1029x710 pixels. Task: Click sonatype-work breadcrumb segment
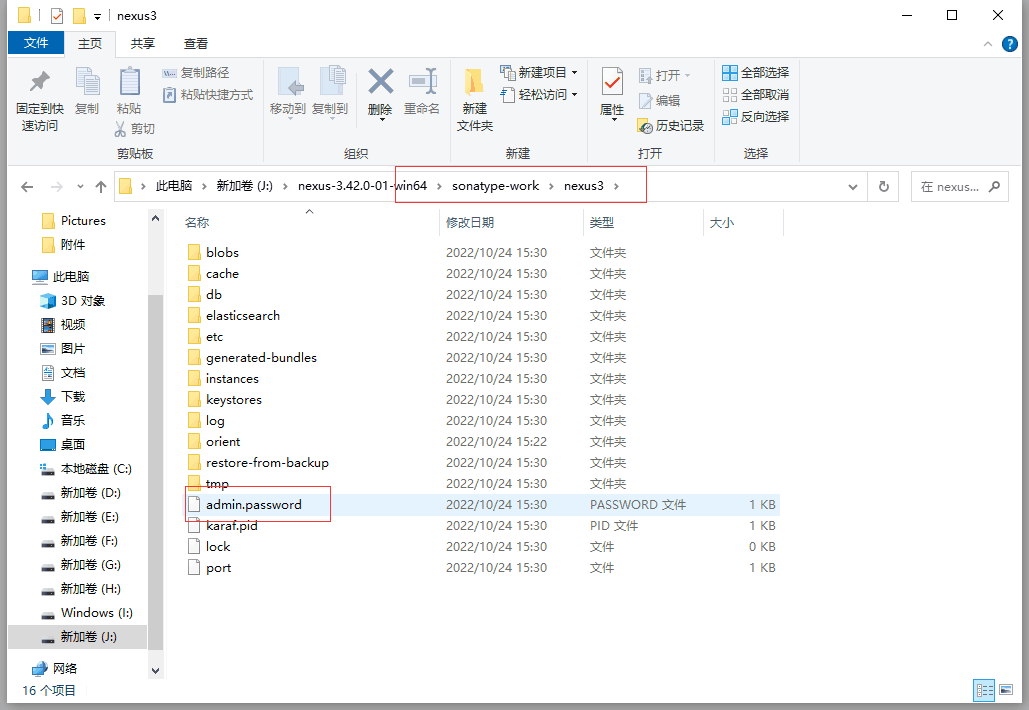tap(495, 186)
